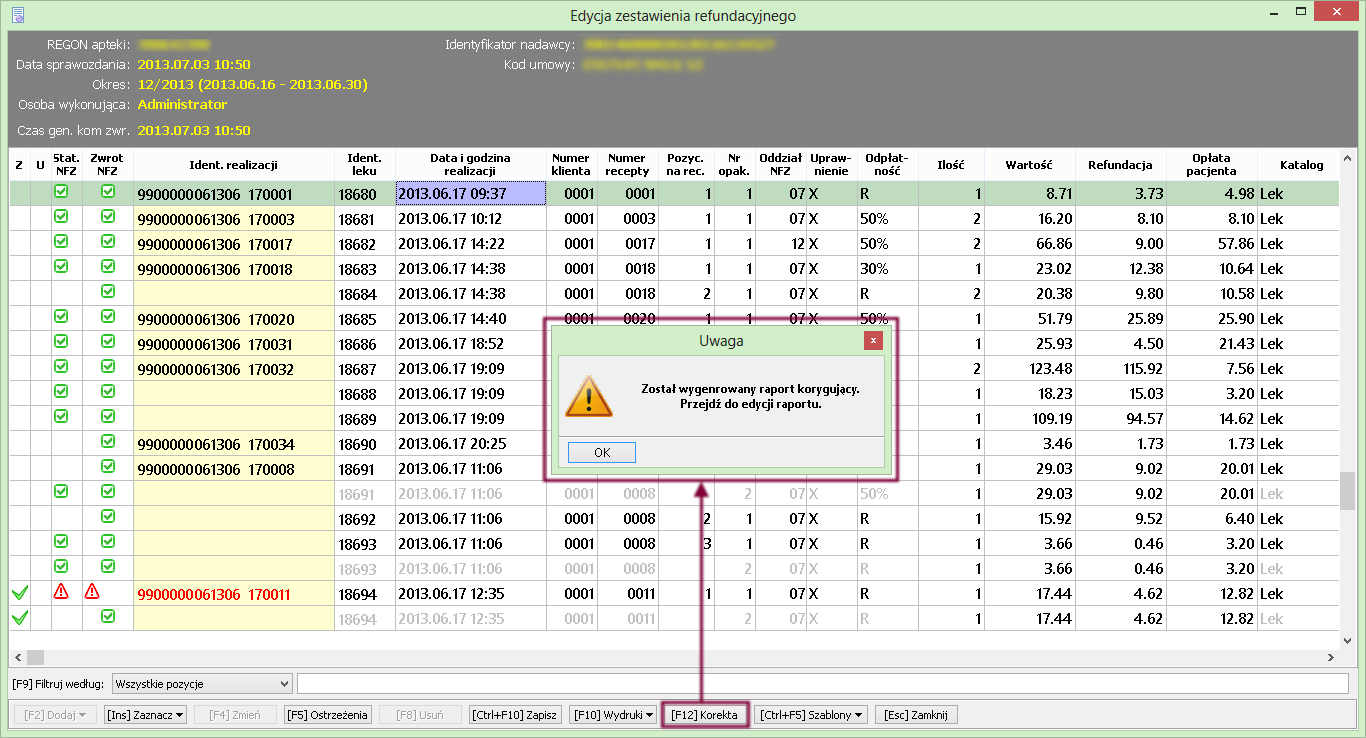Toggle Zwrot NFZ checkbox for row 18681
This screenshot has height=738, width=1366.
point(108,216)
